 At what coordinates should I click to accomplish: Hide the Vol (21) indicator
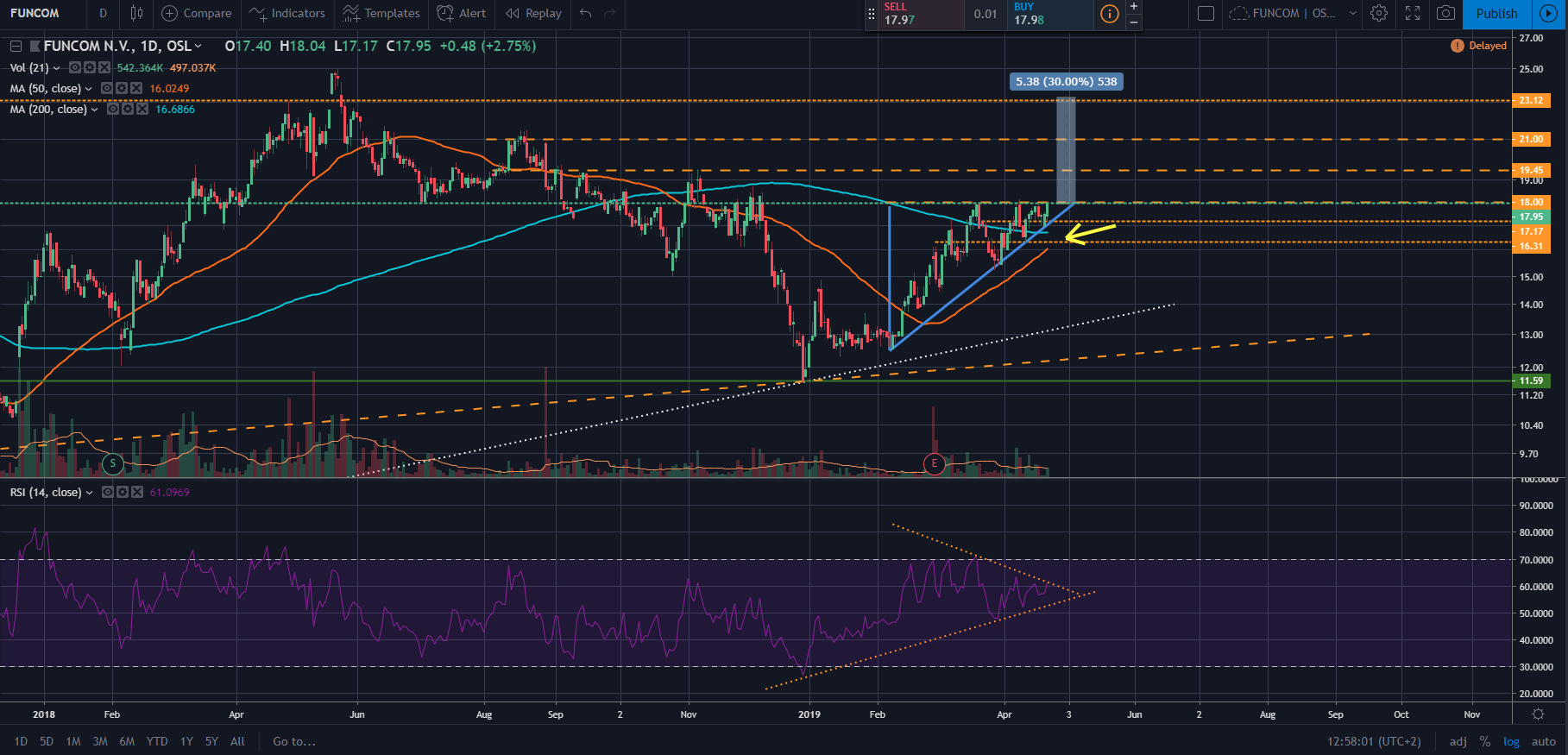(75, 67)
